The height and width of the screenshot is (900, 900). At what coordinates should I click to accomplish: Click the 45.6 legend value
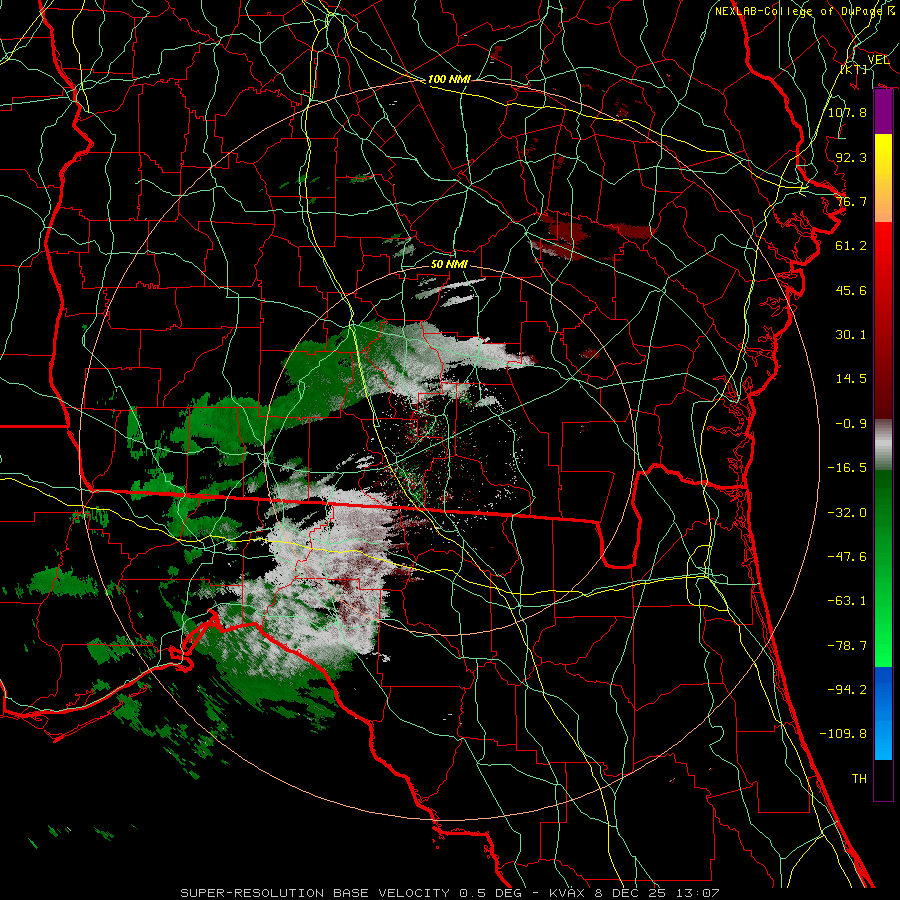(851, 290)
